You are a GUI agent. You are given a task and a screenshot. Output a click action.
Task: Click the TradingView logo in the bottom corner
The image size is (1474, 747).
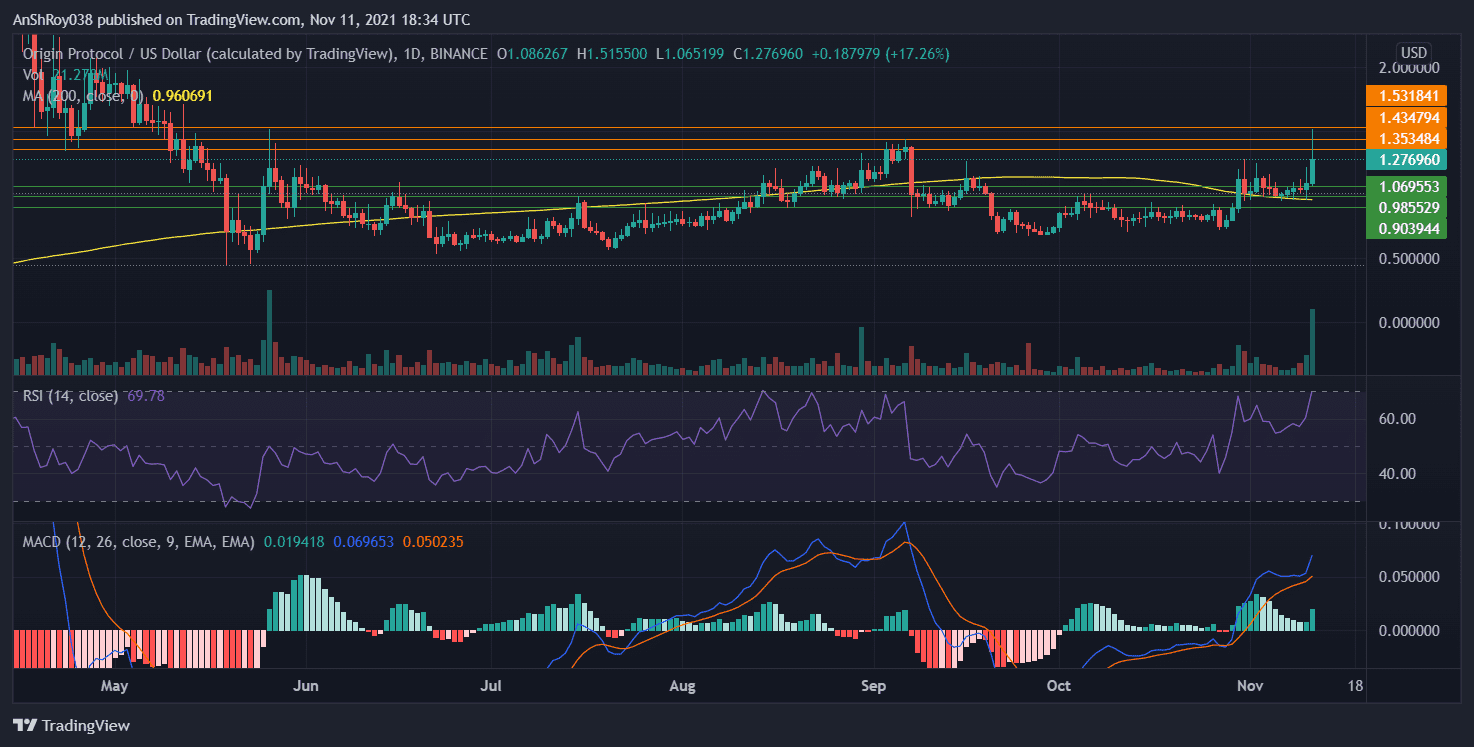tap(70, 725)
